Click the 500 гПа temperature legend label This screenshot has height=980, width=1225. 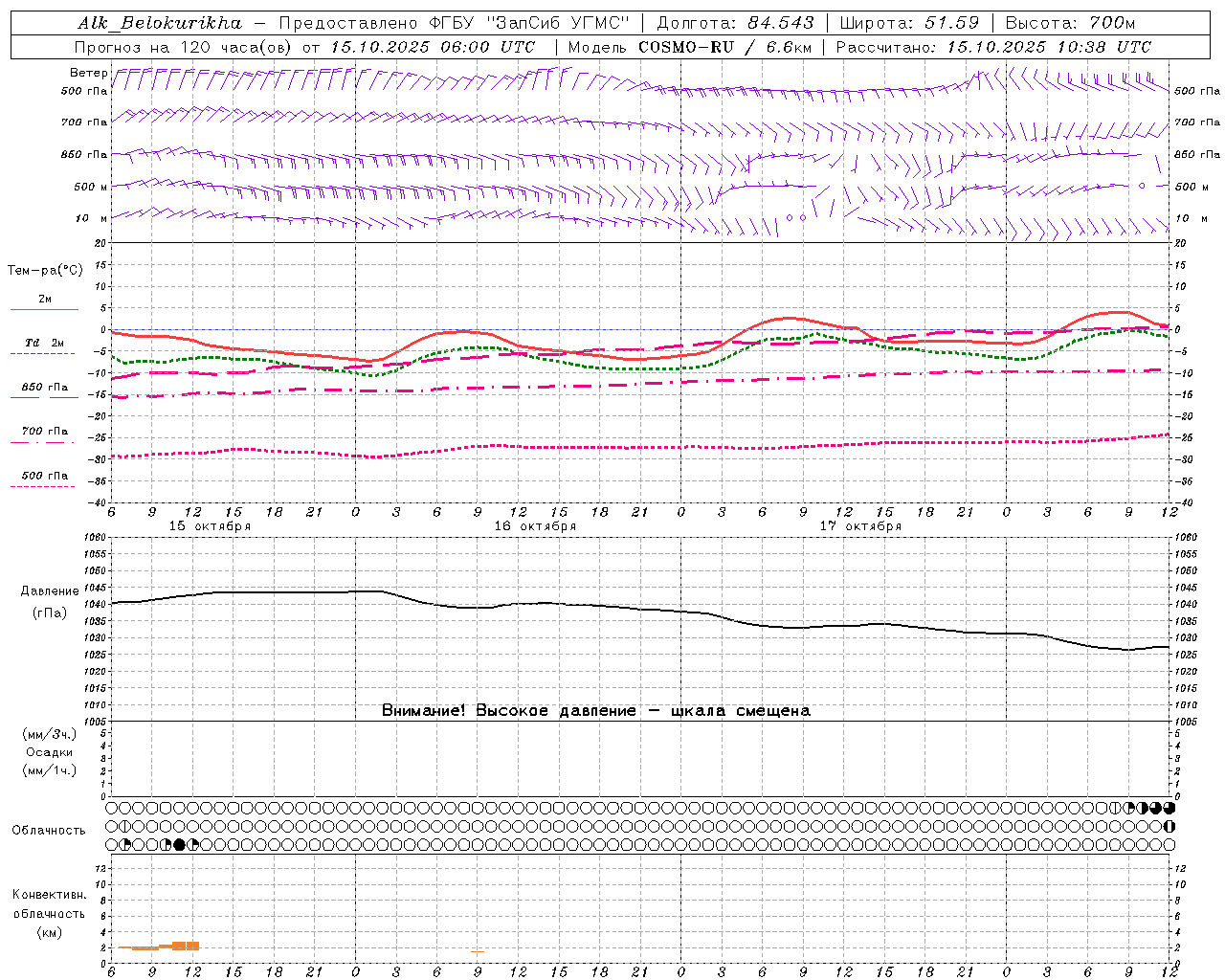(45, 476)
